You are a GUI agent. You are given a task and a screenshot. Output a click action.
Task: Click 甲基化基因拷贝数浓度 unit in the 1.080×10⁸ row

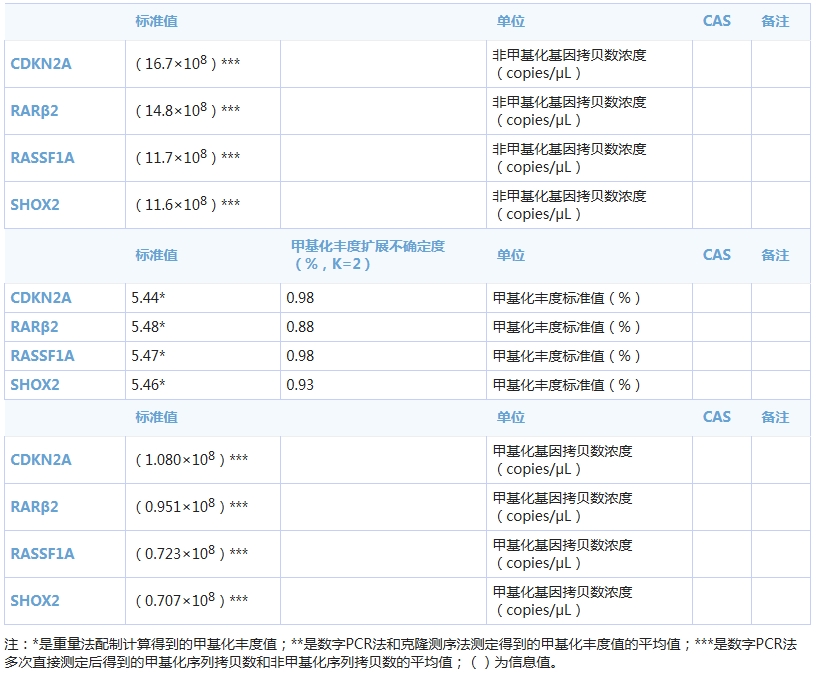[x=562, y=460]
